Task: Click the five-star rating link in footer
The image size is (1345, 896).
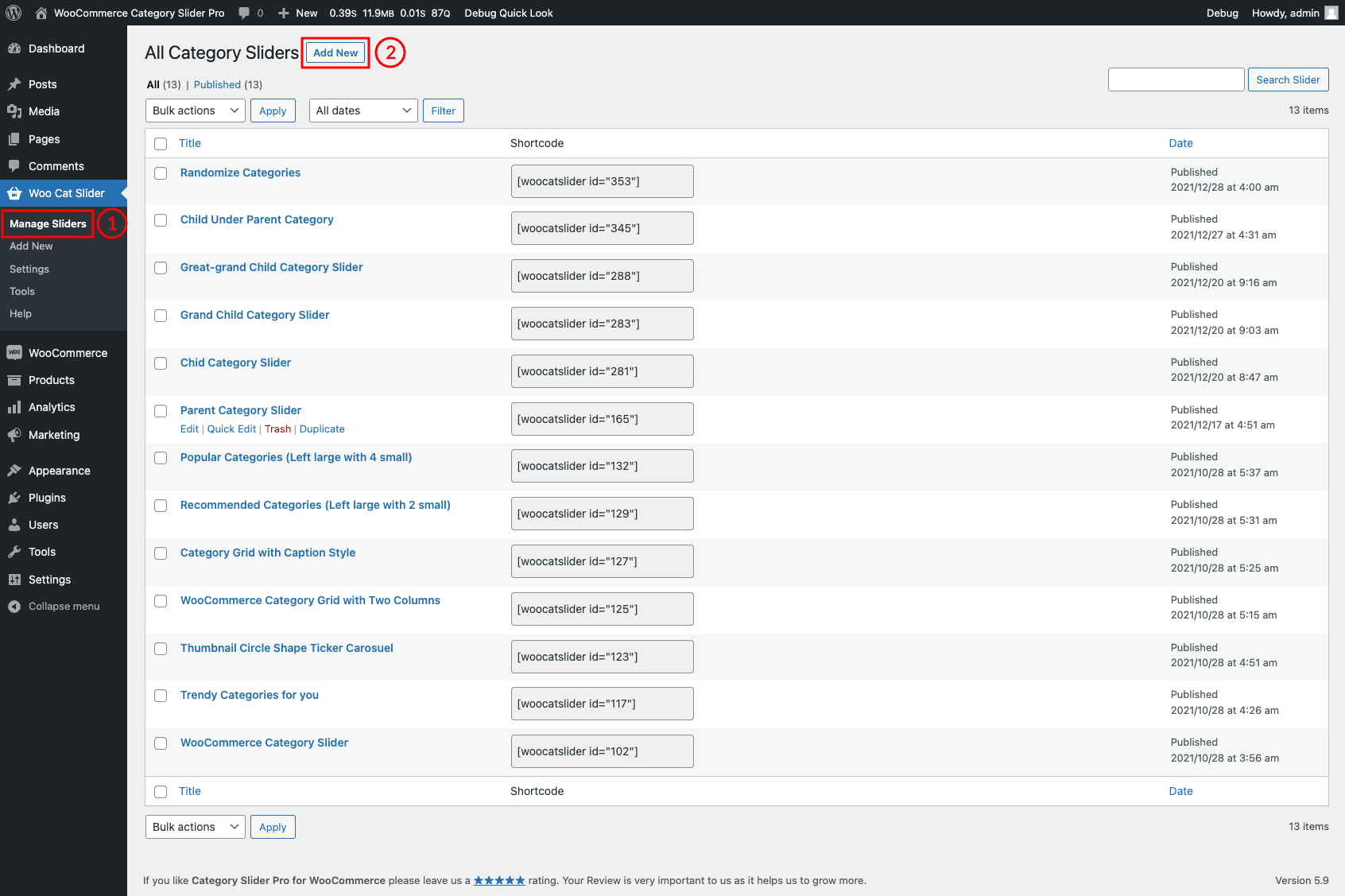Action: tap(499, 880)
